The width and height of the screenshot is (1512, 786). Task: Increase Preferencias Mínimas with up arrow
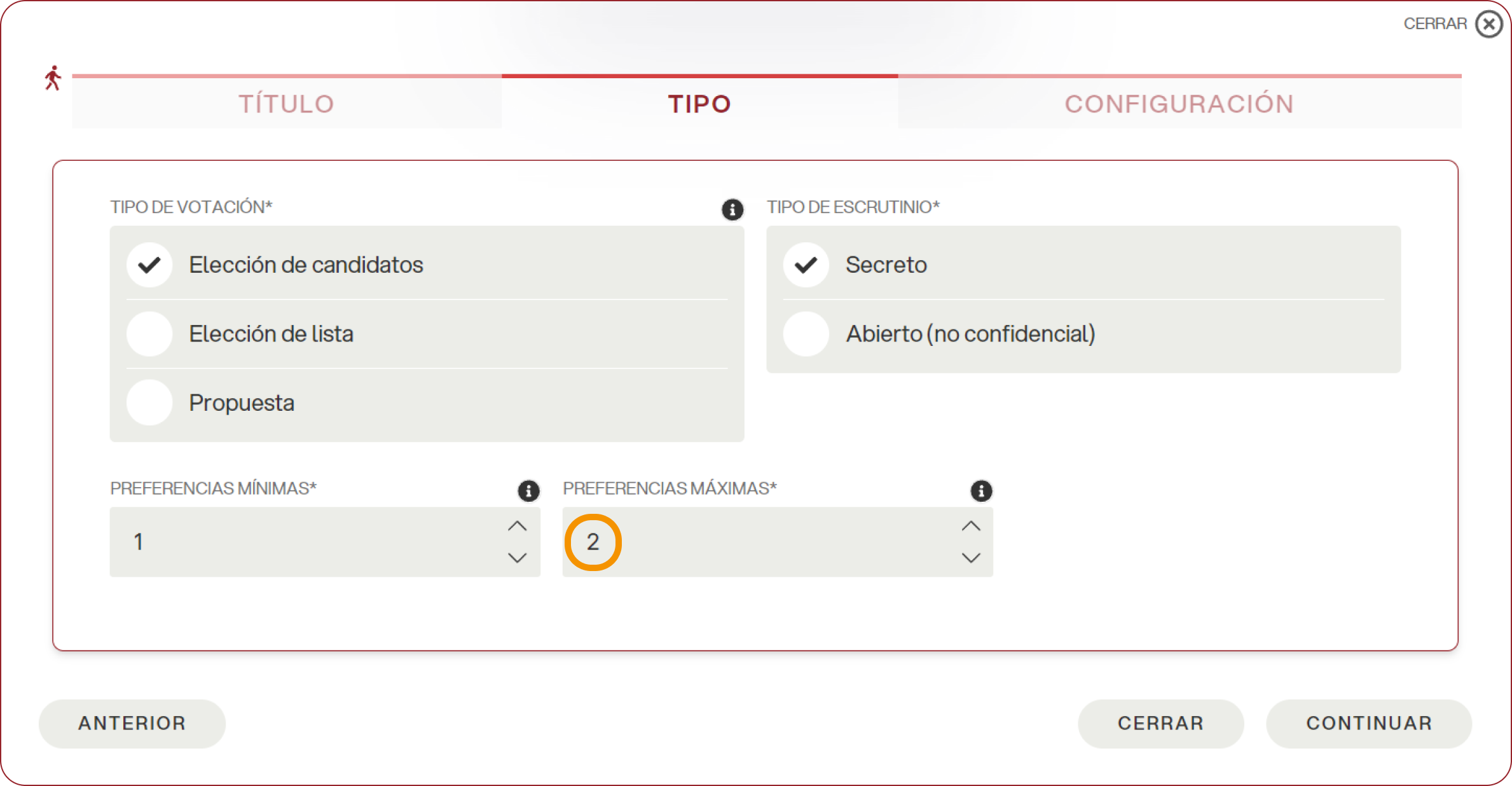click(x=518, y=527)
